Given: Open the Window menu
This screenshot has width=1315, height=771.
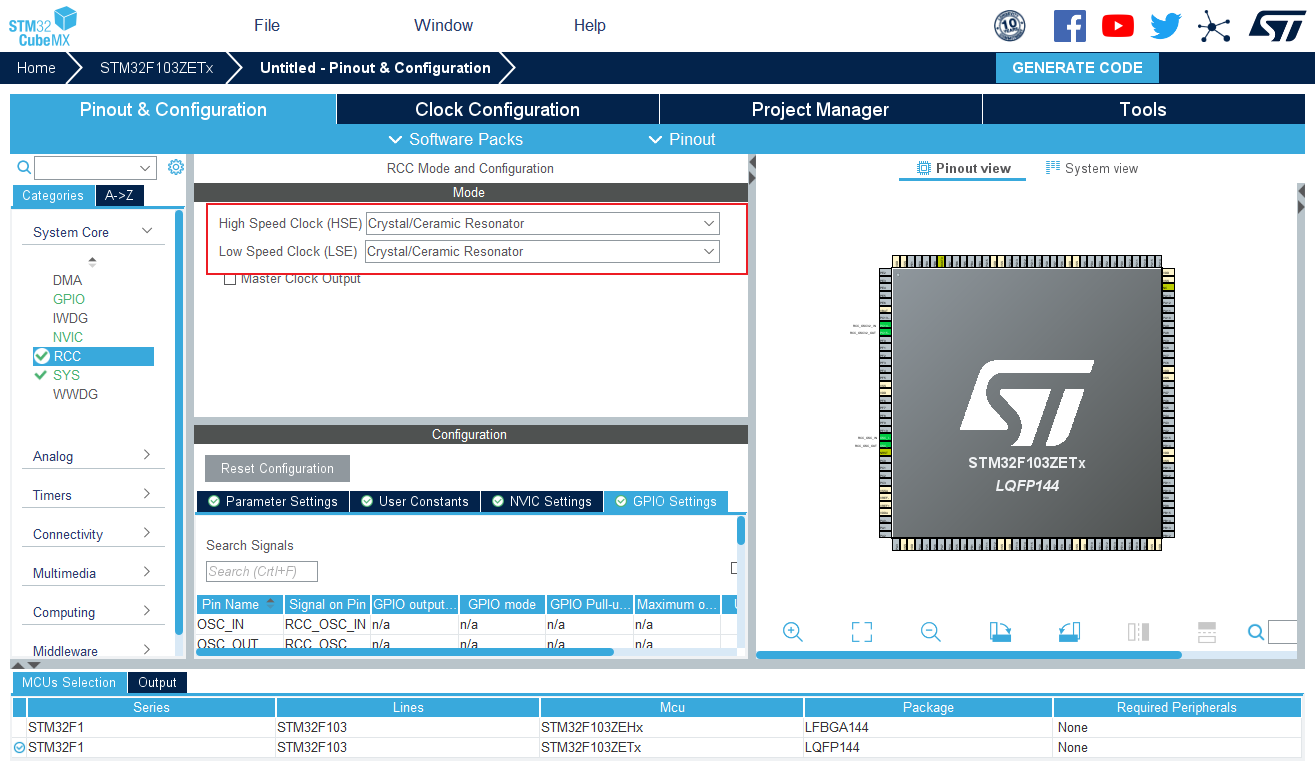Looking at the screenshot, I should 444,26.
